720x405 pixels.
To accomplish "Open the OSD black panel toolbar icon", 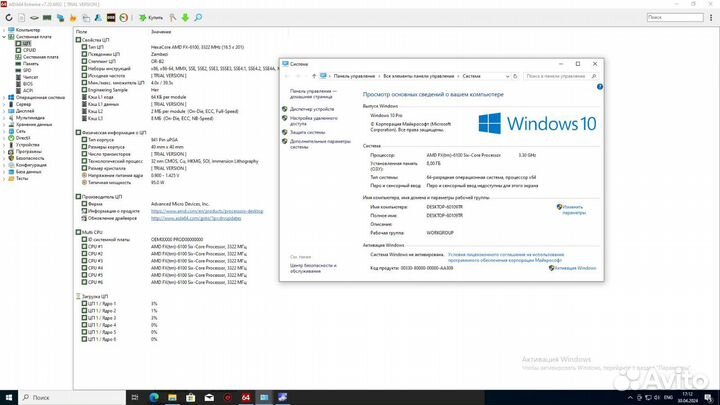I will coord(111,17).
